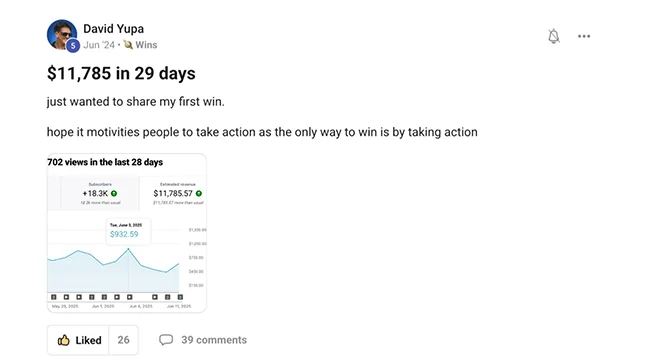The width and height of the screenshot is (645, 363).
Task: Select the Subscribers +18.3K metric tile
Action: pos(100,193)
